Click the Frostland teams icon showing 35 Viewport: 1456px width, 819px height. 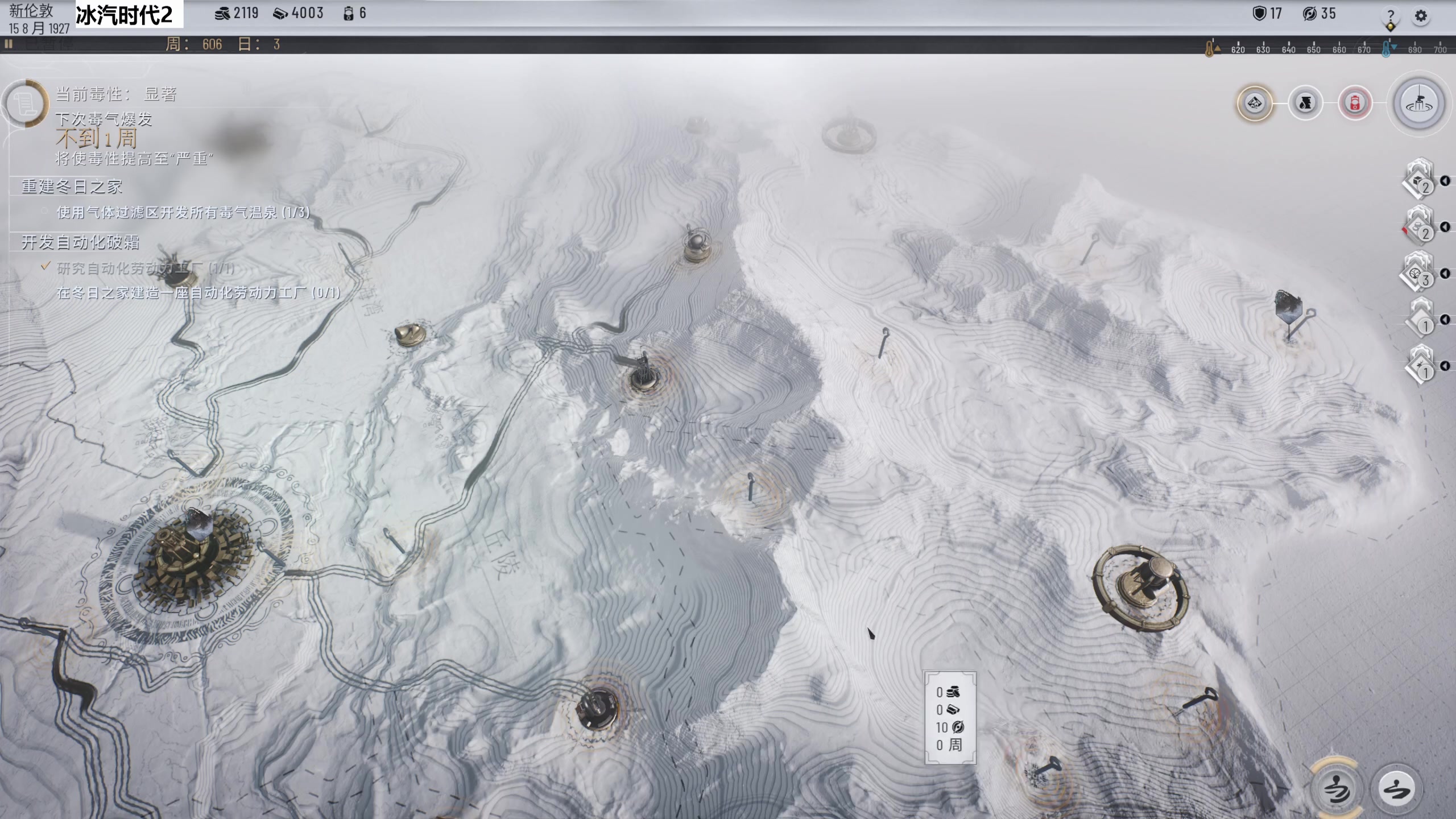1309,14
